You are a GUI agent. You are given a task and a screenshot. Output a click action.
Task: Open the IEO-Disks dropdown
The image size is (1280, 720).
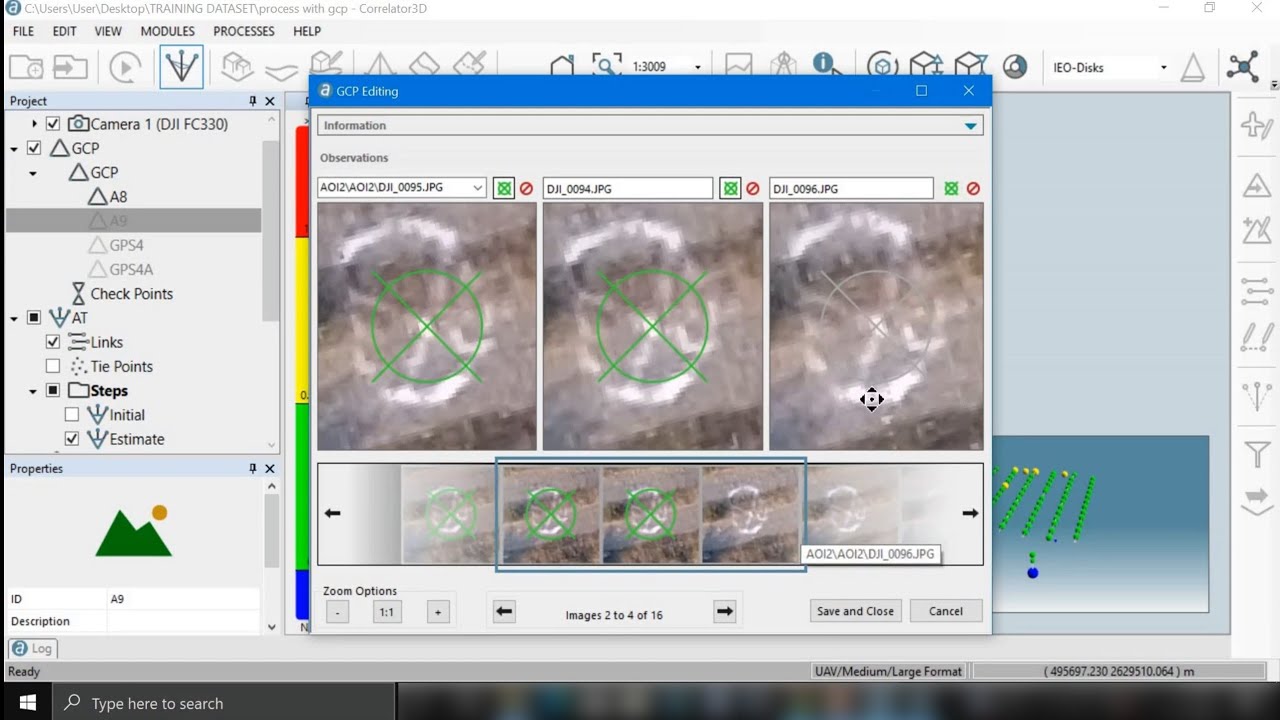pyautogui.click(x=1163, y=67)
